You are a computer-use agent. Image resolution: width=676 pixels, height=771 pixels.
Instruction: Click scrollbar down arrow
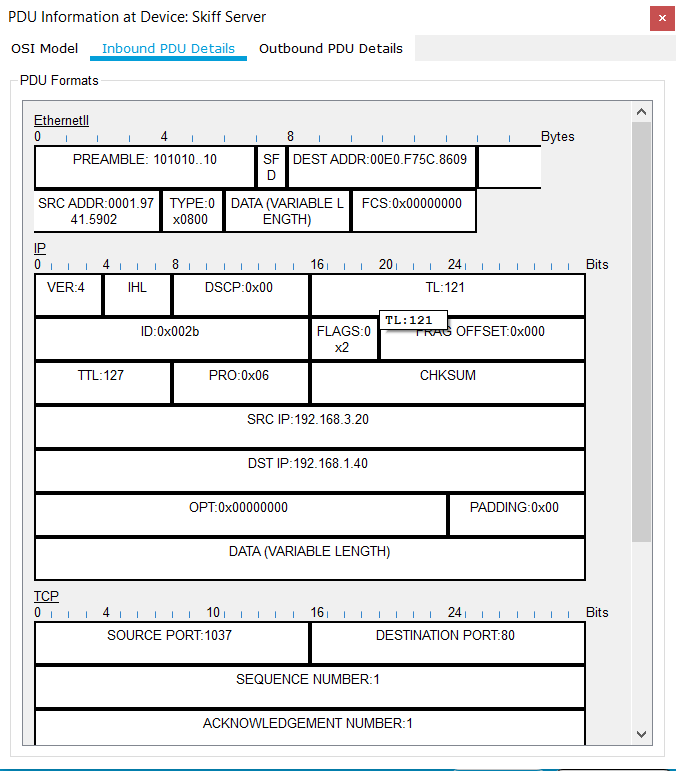[641, 734]
